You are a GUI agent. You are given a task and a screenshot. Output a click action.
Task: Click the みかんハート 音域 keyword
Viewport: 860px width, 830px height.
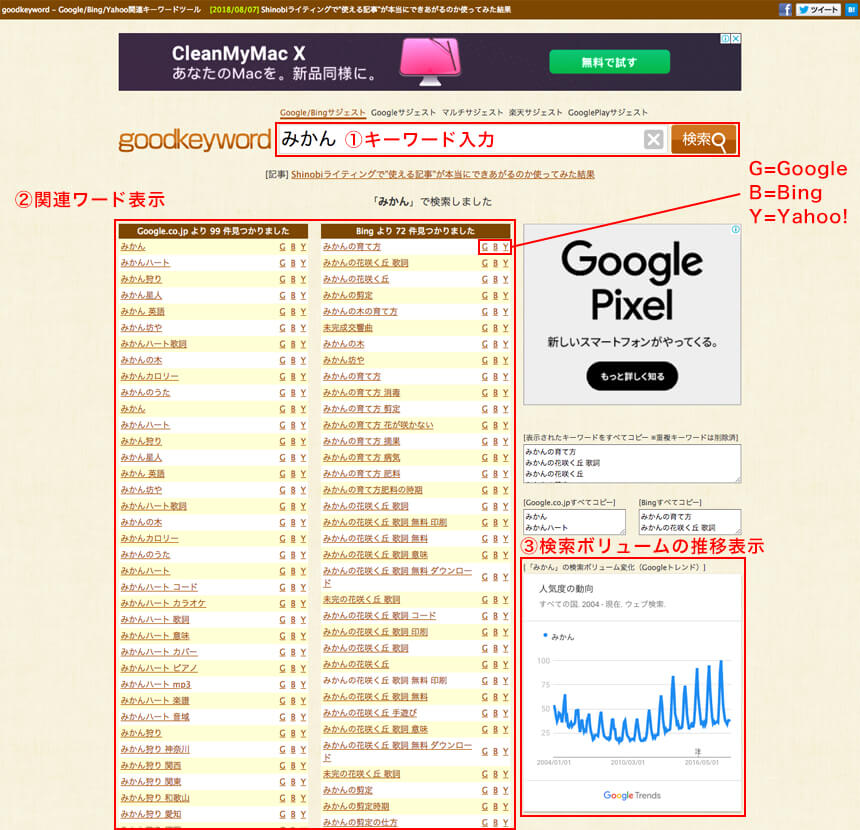pos(155,717)
